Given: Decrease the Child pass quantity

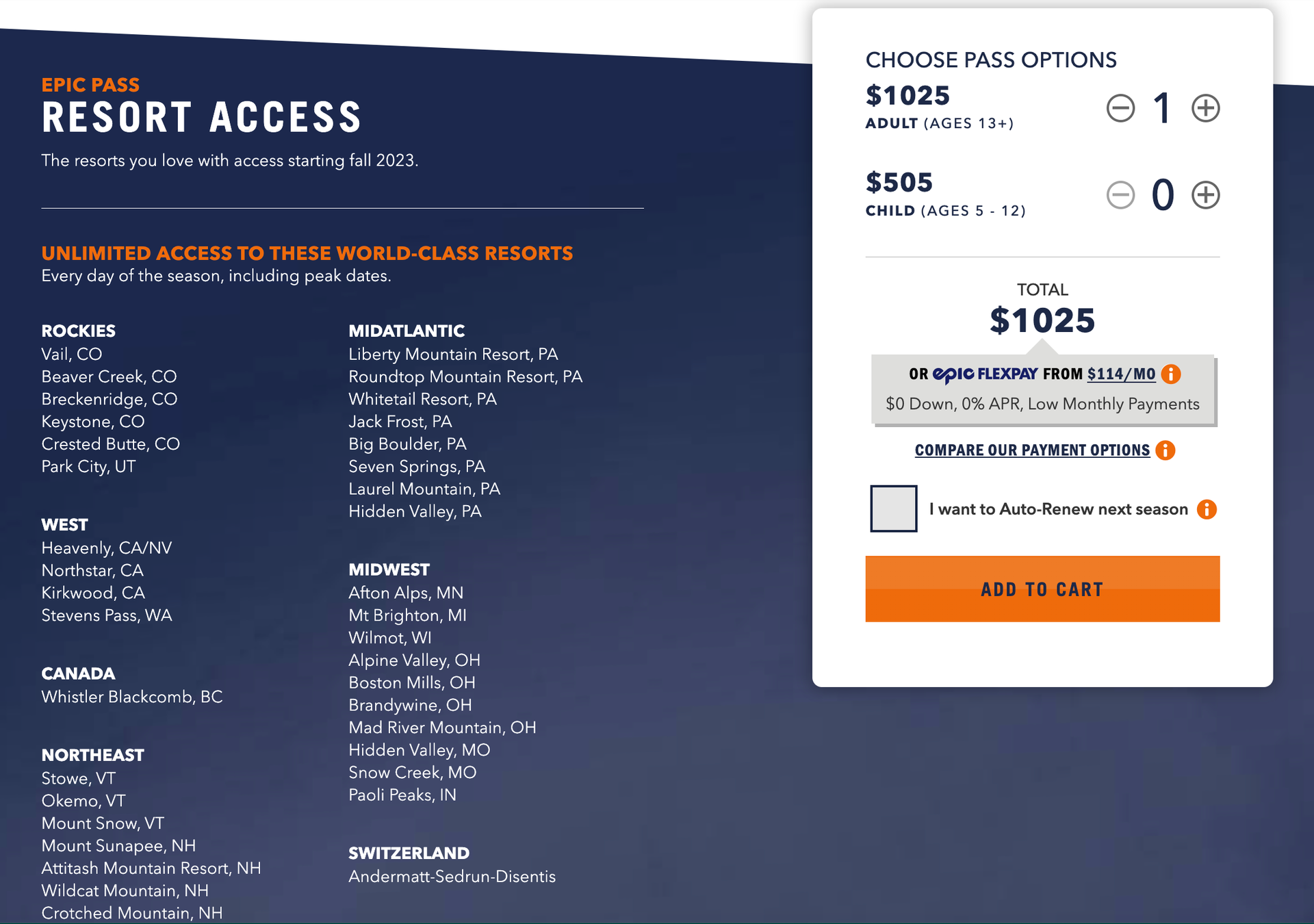Looking at the screenshot, I should tap(1120, 194).
